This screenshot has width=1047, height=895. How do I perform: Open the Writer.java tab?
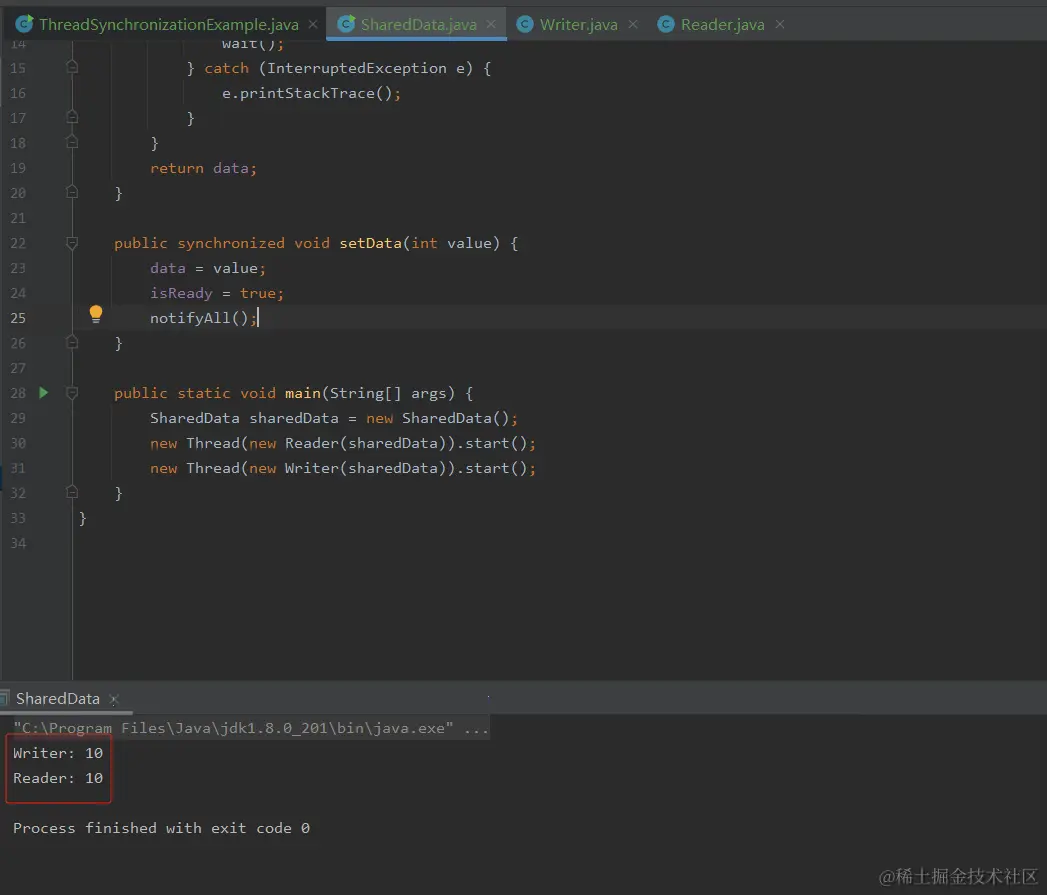click(x=578, y=25)
